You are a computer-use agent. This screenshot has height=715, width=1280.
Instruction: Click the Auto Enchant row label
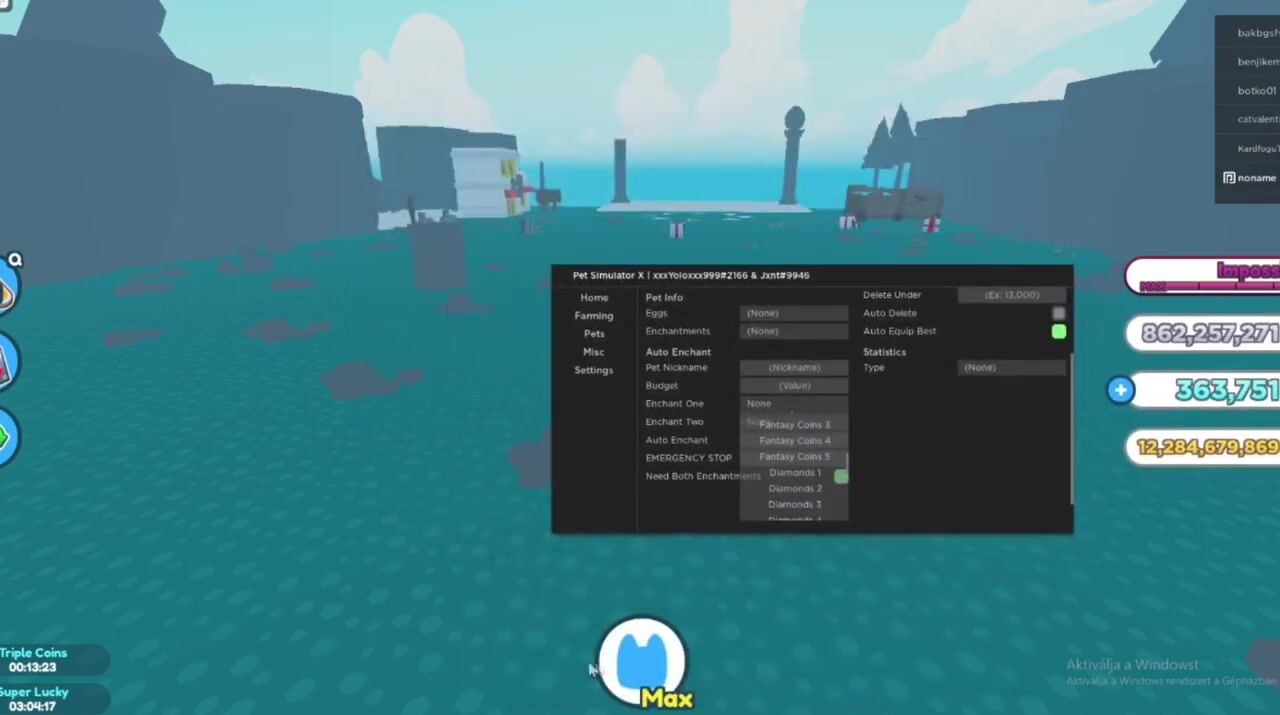(676, 440)
